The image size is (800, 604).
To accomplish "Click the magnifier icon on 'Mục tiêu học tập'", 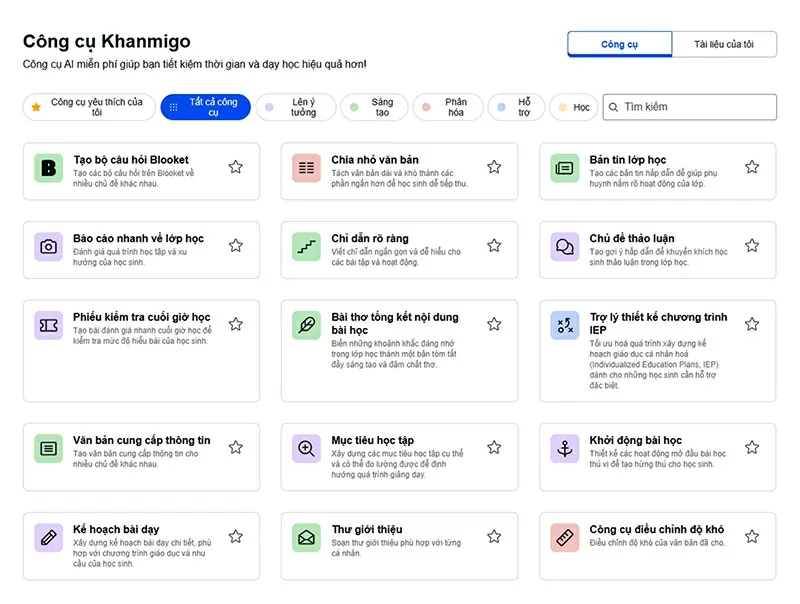I will pyautogui.click(x=306, y=448).
